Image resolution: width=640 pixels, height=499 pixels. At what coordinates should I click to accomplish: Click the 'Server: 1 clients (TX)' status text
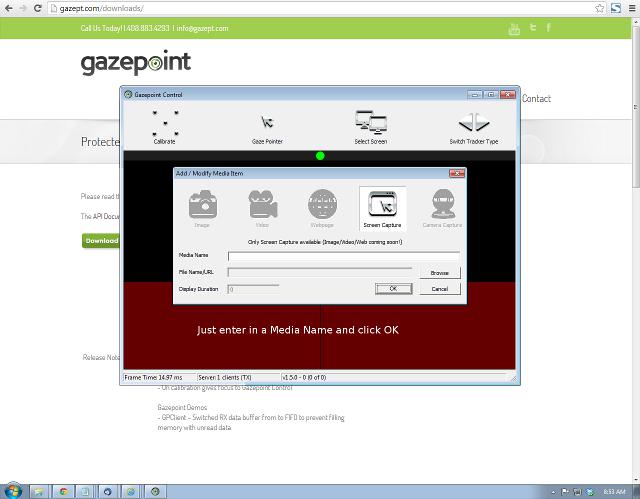[225, 377]
